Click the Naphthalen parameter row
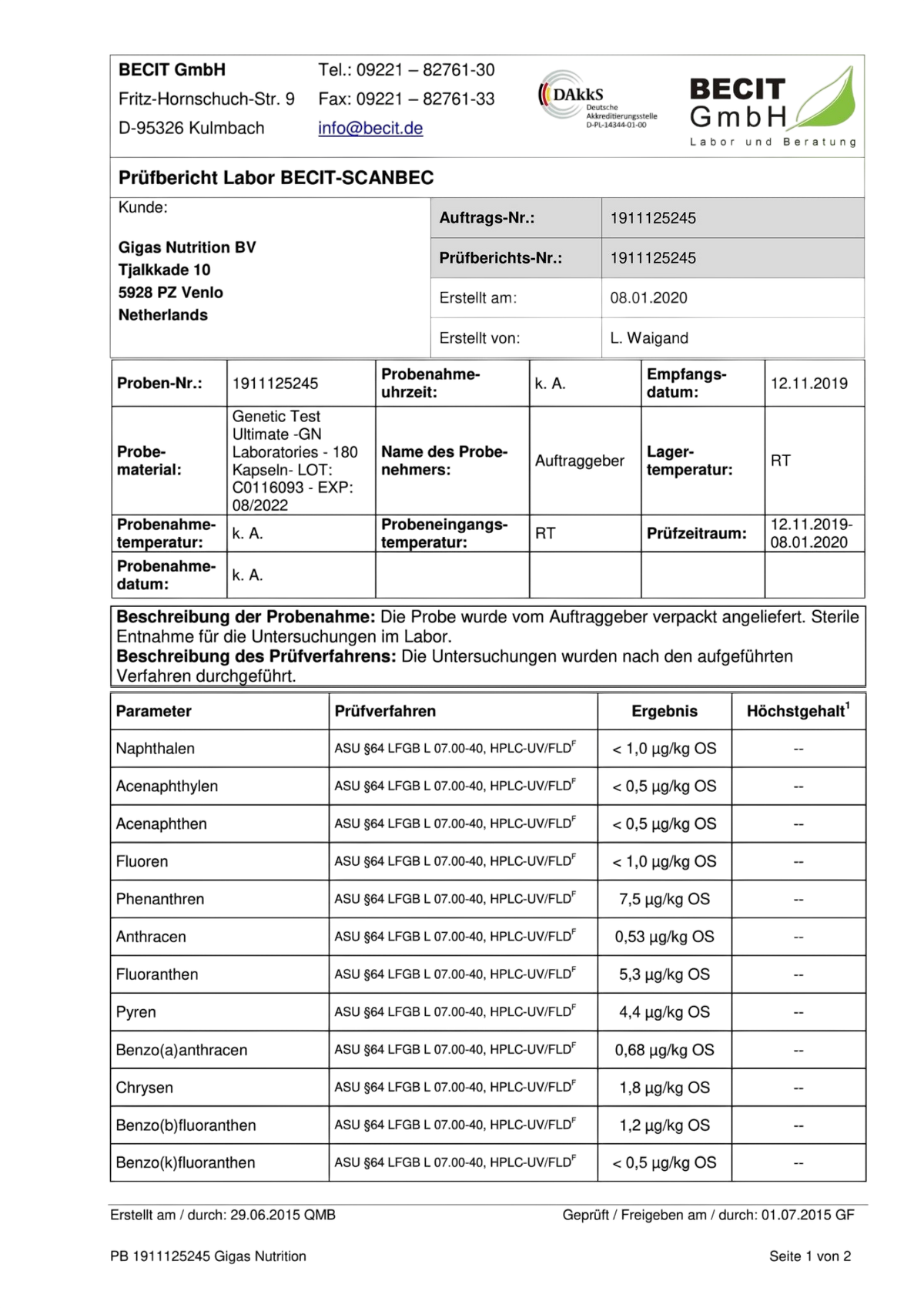Screen dimensions: 924x1308 (488, 749)
